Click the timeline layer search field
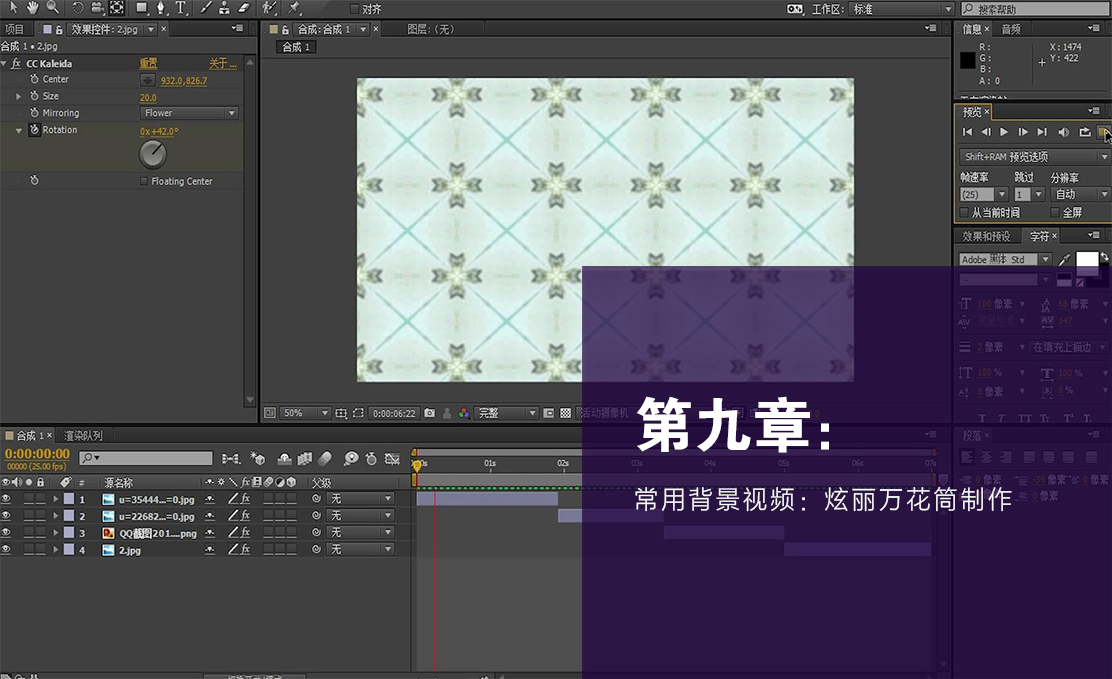 point(145,458)
